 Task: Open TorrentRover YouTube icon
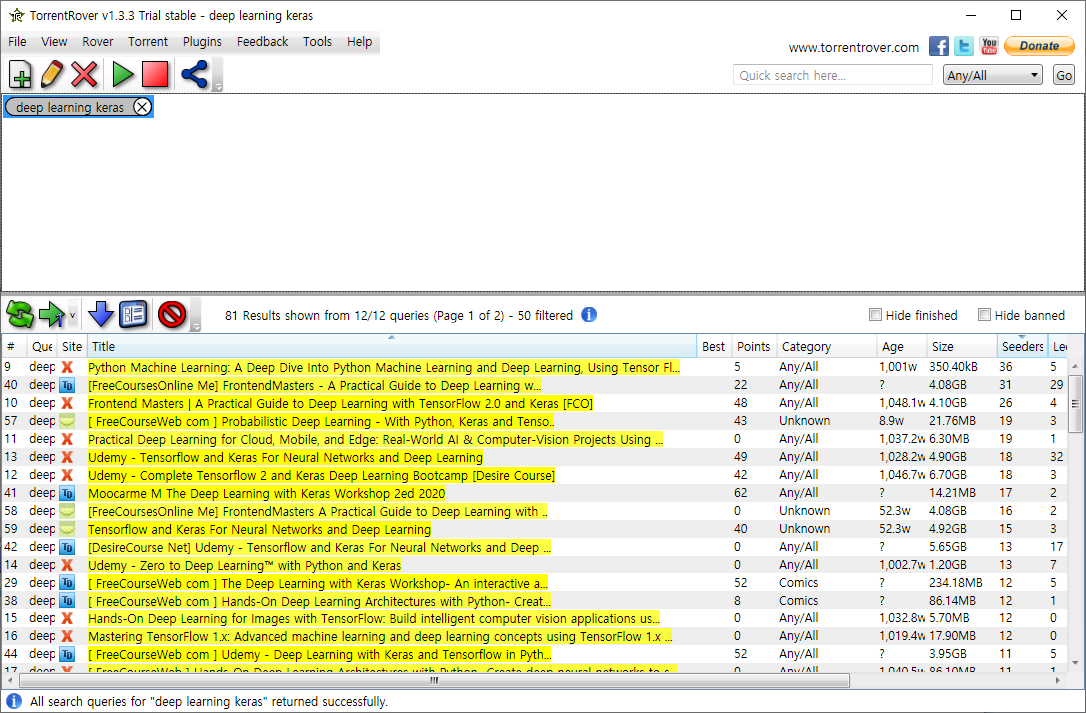coord(989,46)
